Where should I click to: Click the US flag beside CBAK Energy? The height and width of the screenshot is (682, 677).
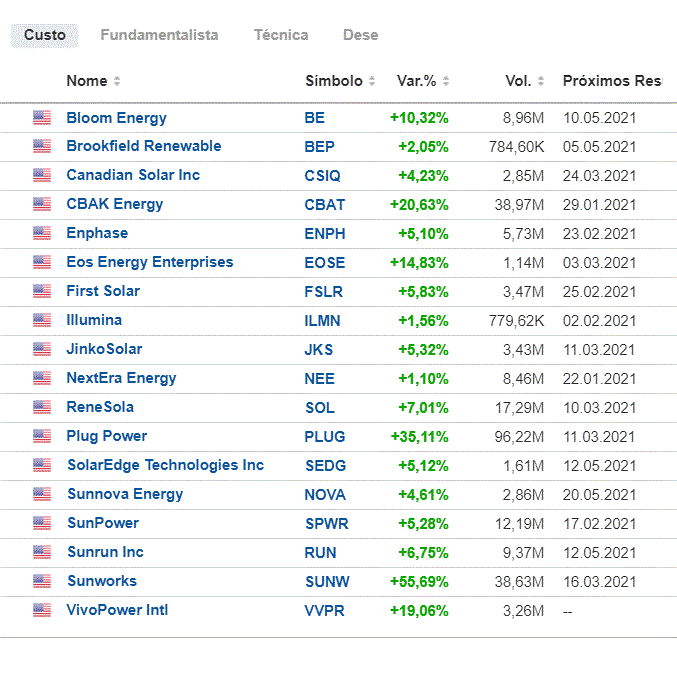tap(42, 204)
